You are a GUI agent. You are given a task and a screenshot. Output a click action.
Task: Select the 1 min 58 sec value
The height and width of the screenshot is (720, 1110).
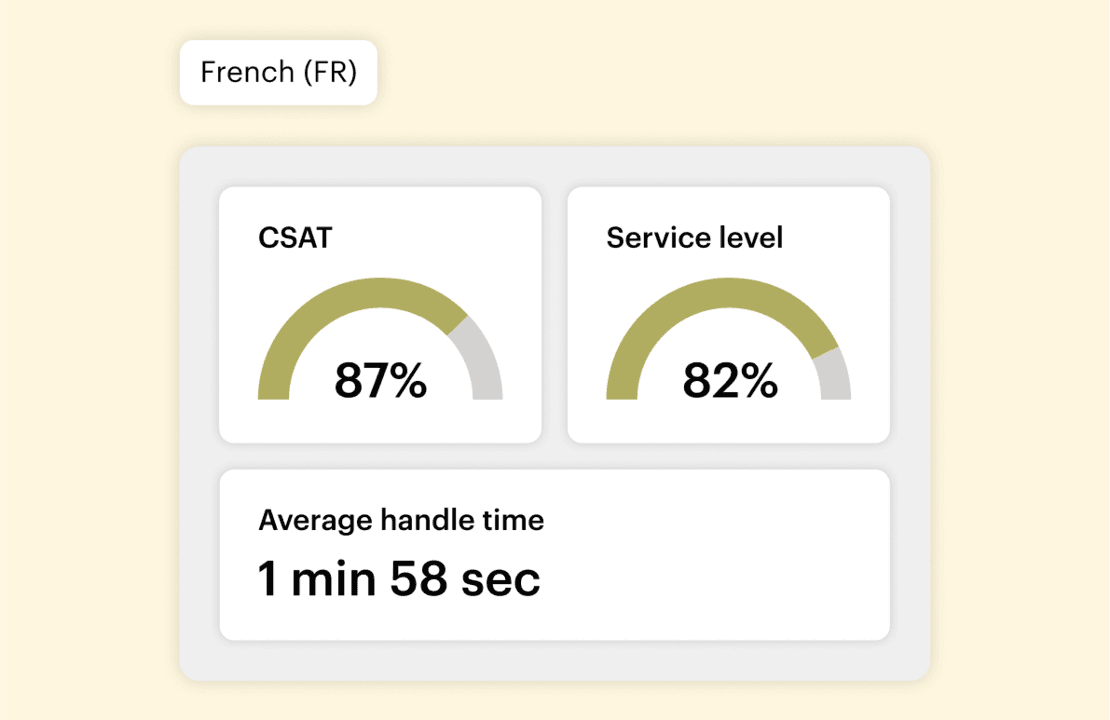click(399, 579)
